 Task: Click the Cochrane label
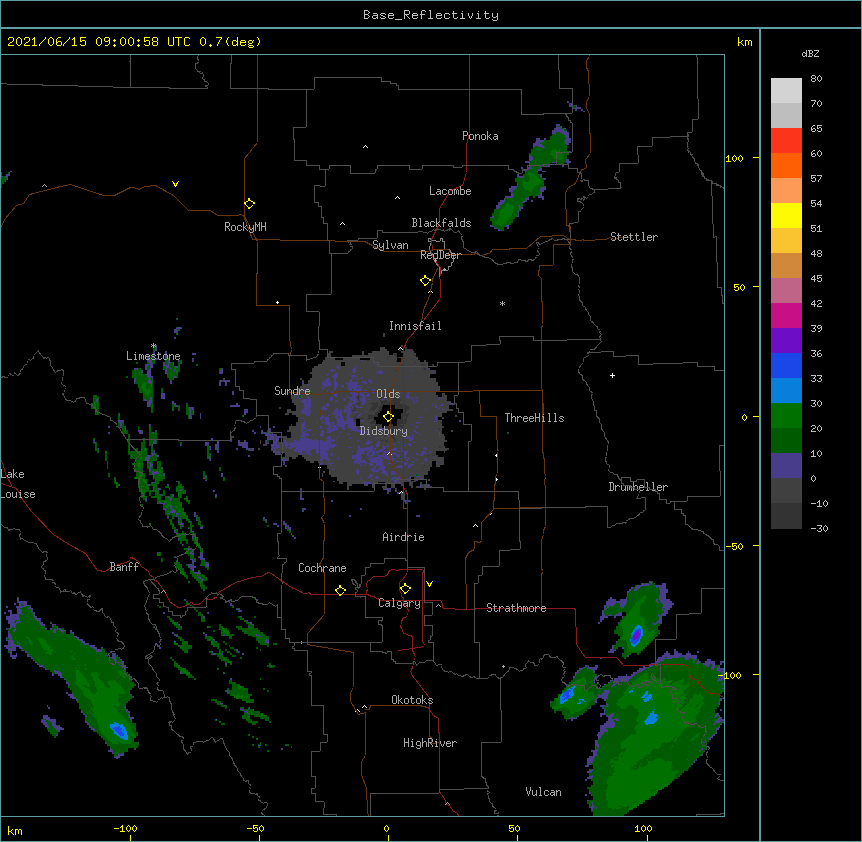click(322, 568)
